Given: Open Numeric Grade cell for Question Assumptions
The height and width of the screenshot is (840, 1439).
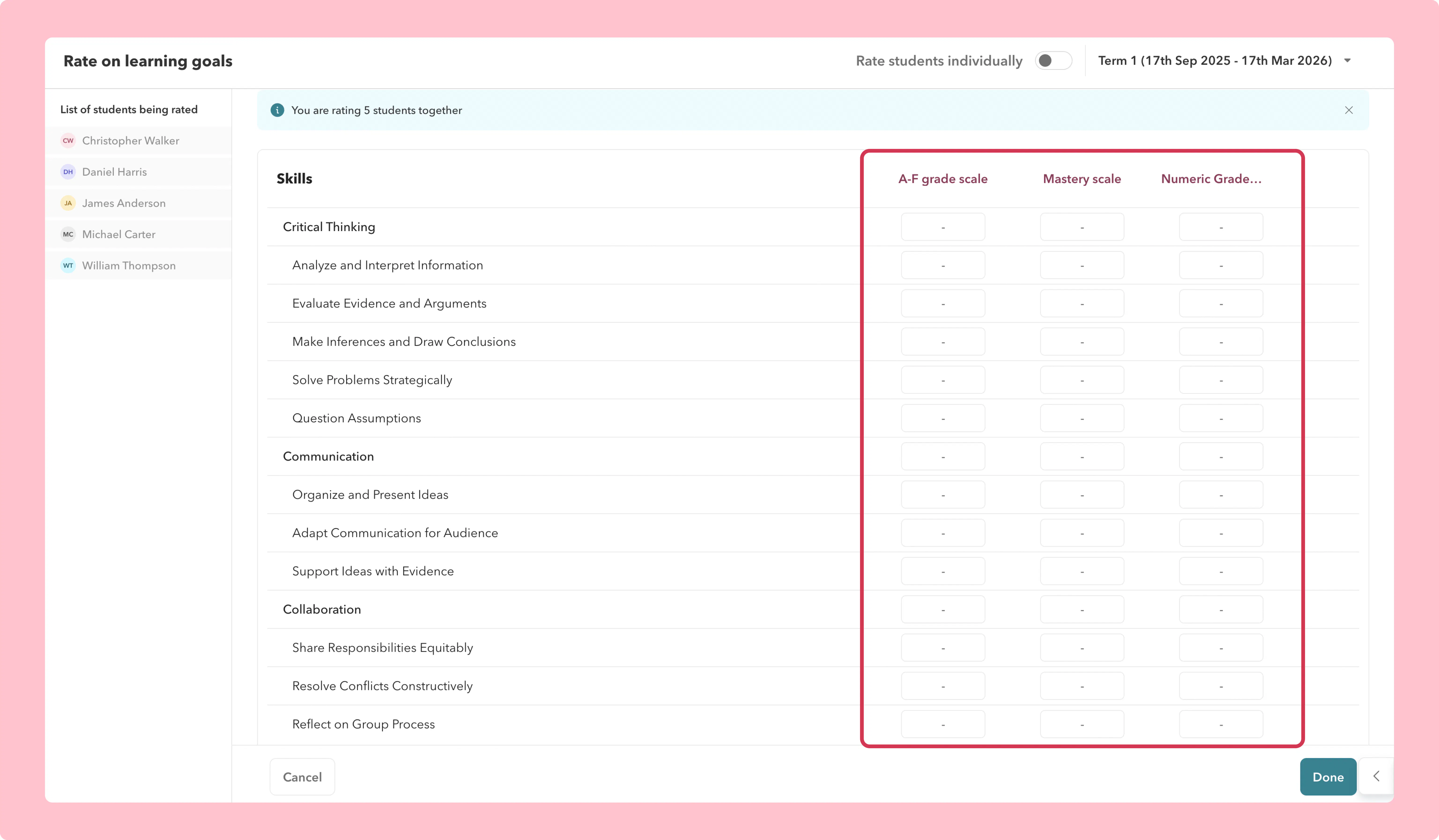Looking at the screenshot, I should tap(1221, 418).
